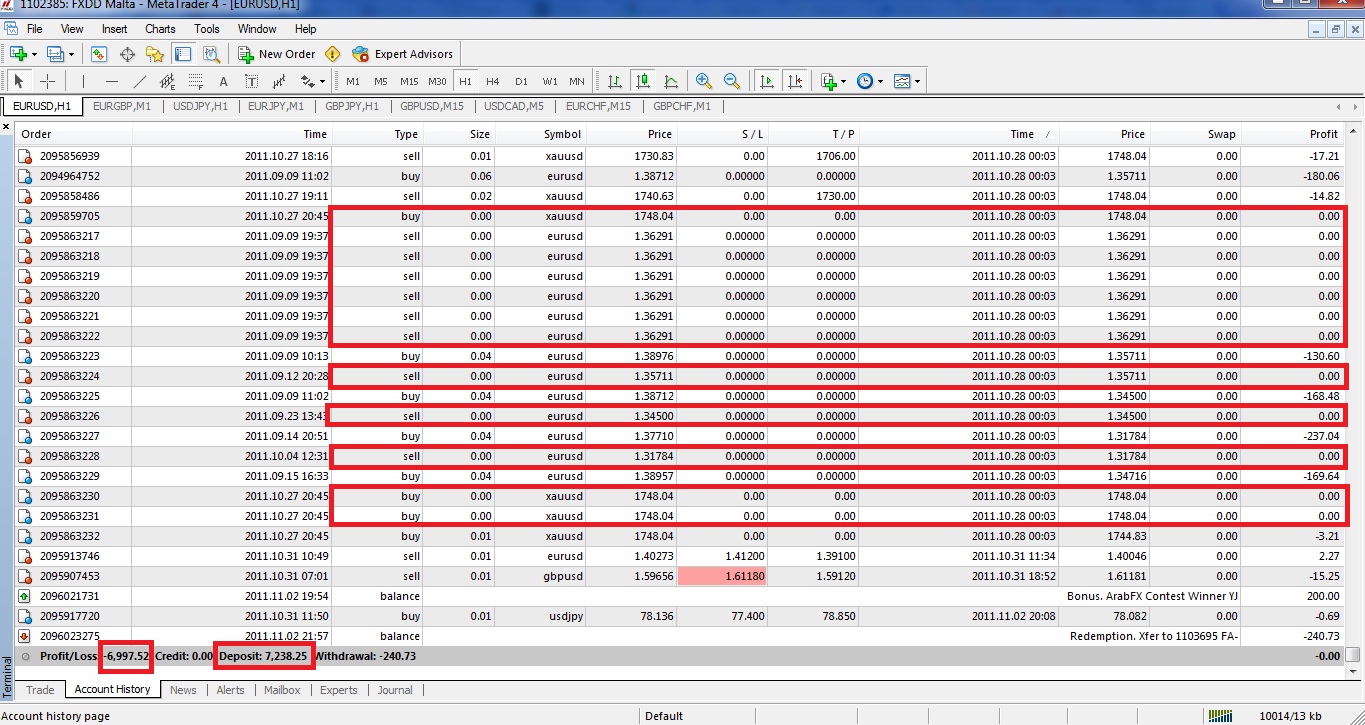
Task: Close the Terminal panel with X
Action: pos(6,127)
